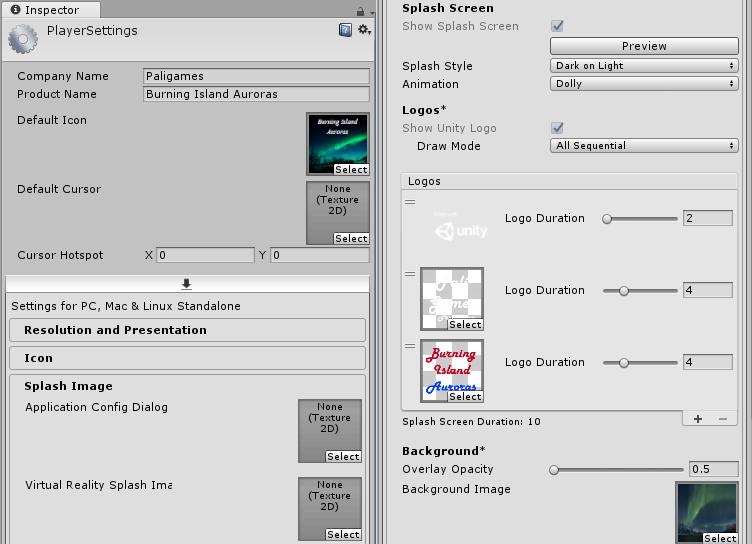Add a logo with the plus button
752x544 pixels.
point(698,419)
